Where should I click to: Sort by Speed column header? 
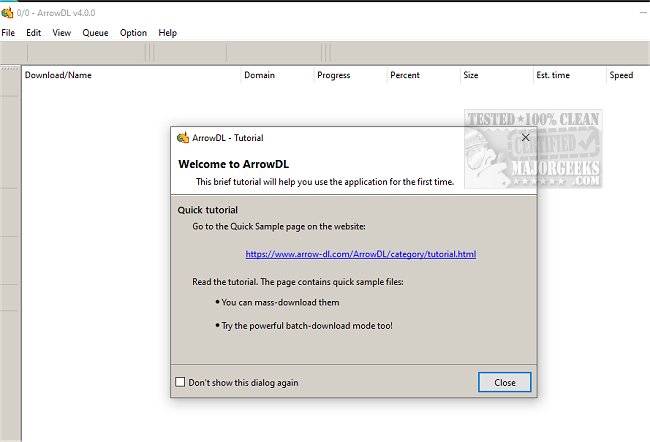(628, 75)
